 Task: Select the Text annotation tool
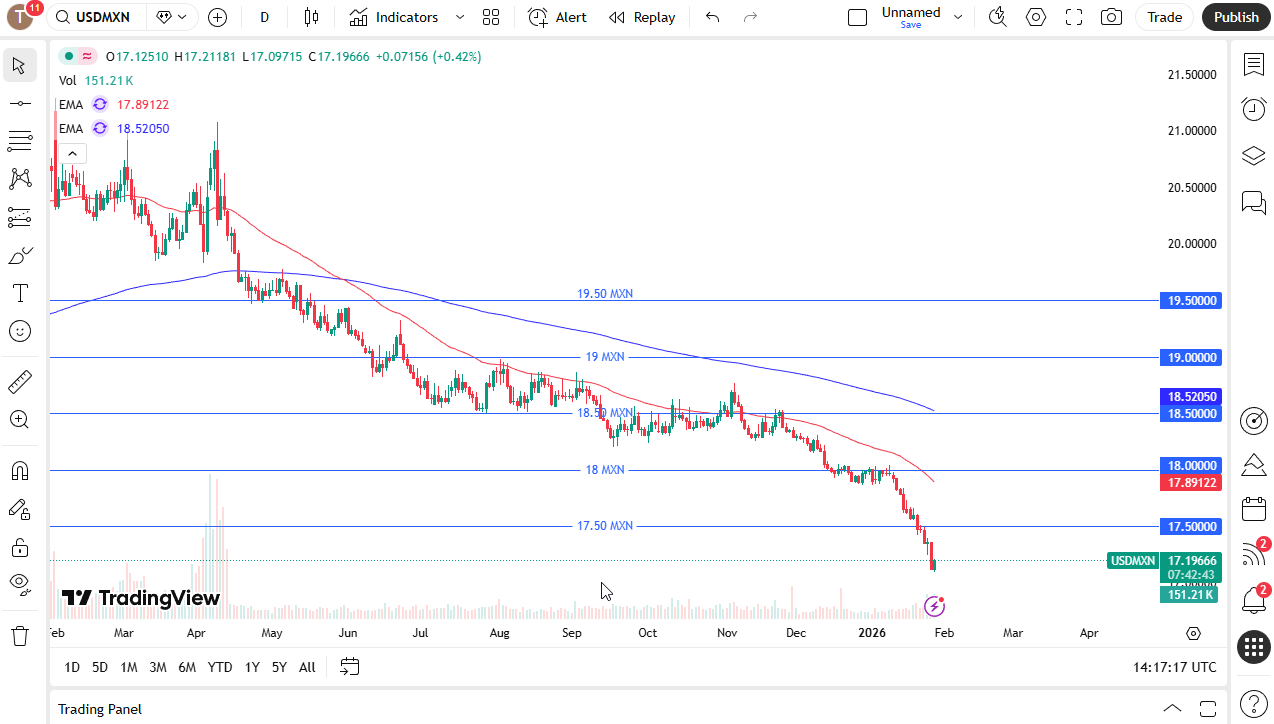[x=19, y=293]
